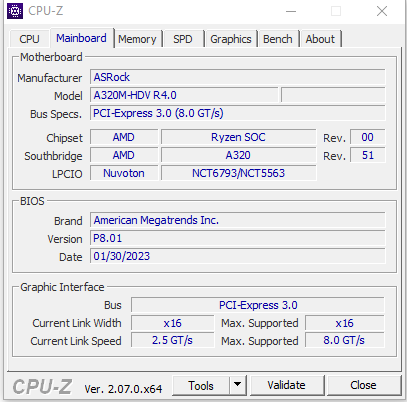Viewport: 407px width, 402px height.
Task: Open the About tab
Action: tap(320, 39)
